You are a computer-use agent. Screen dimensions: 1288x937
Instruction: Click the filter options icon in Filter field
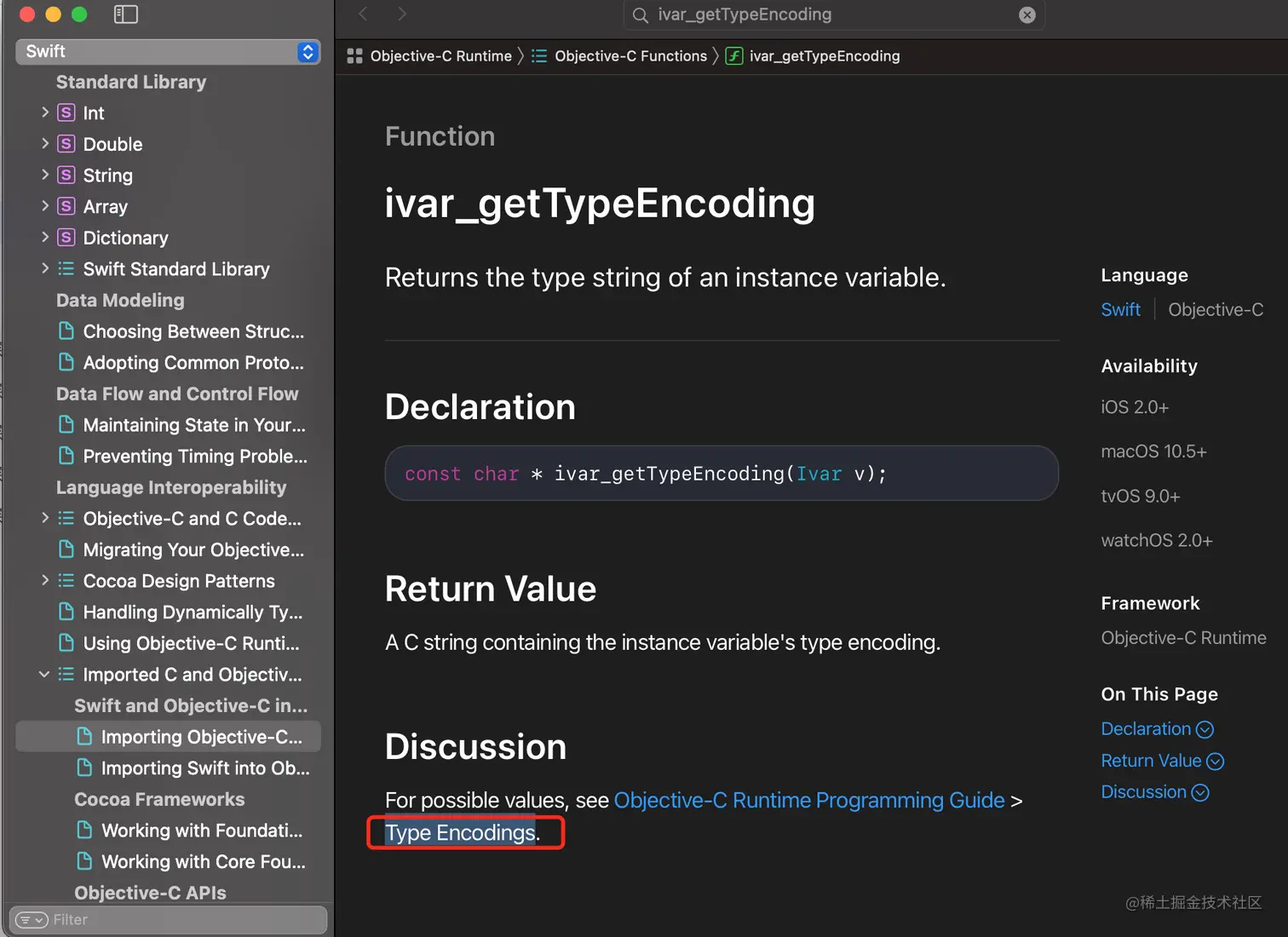point(32,920)
